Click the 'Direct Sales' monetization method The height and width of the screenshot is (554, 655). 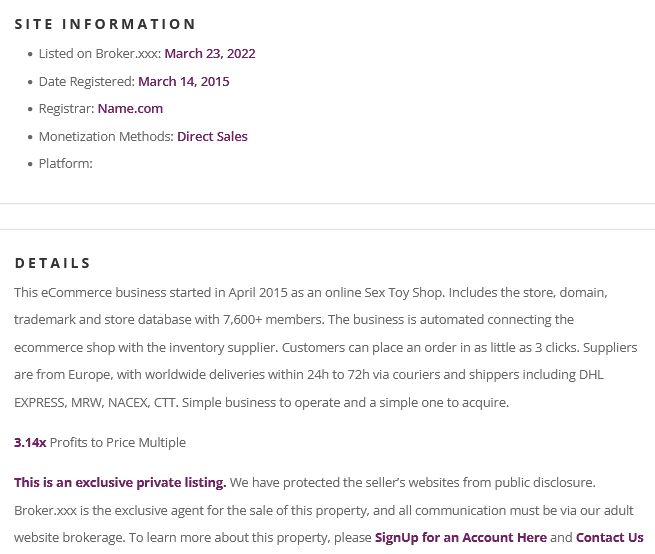click(212, 137)
